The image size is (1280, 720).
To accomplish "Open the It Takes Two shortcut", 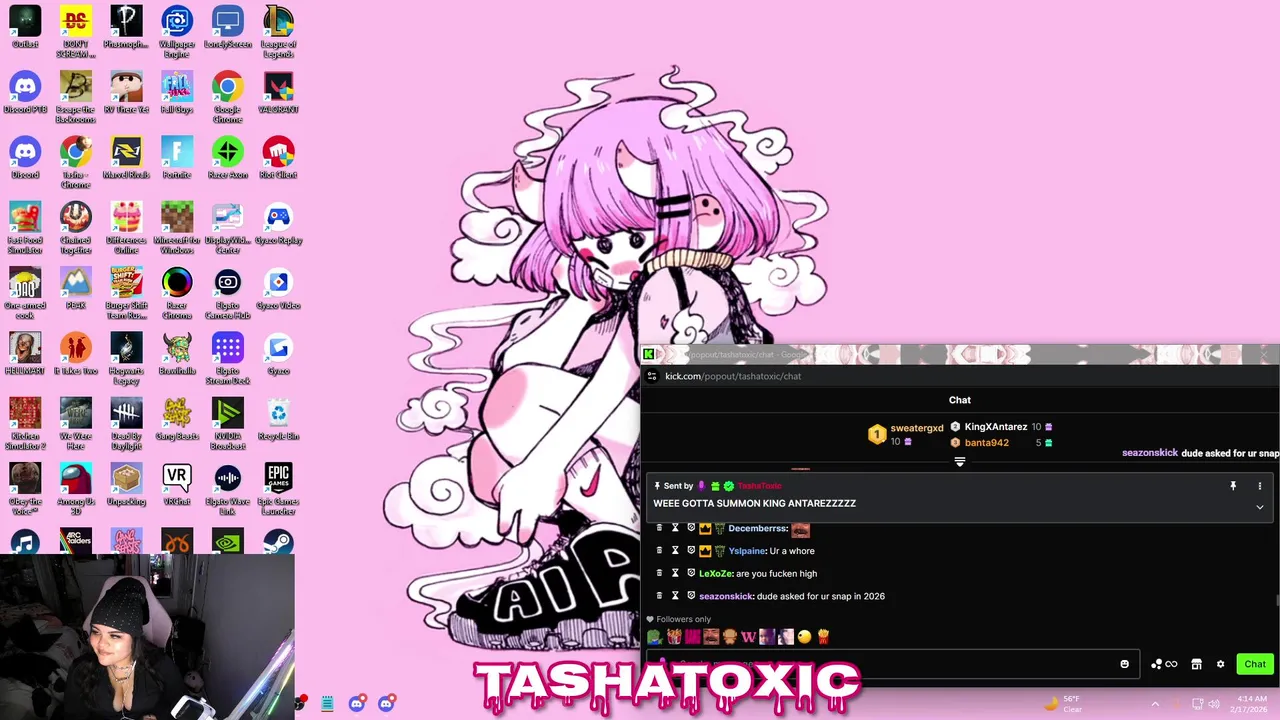I will [76, 353].
